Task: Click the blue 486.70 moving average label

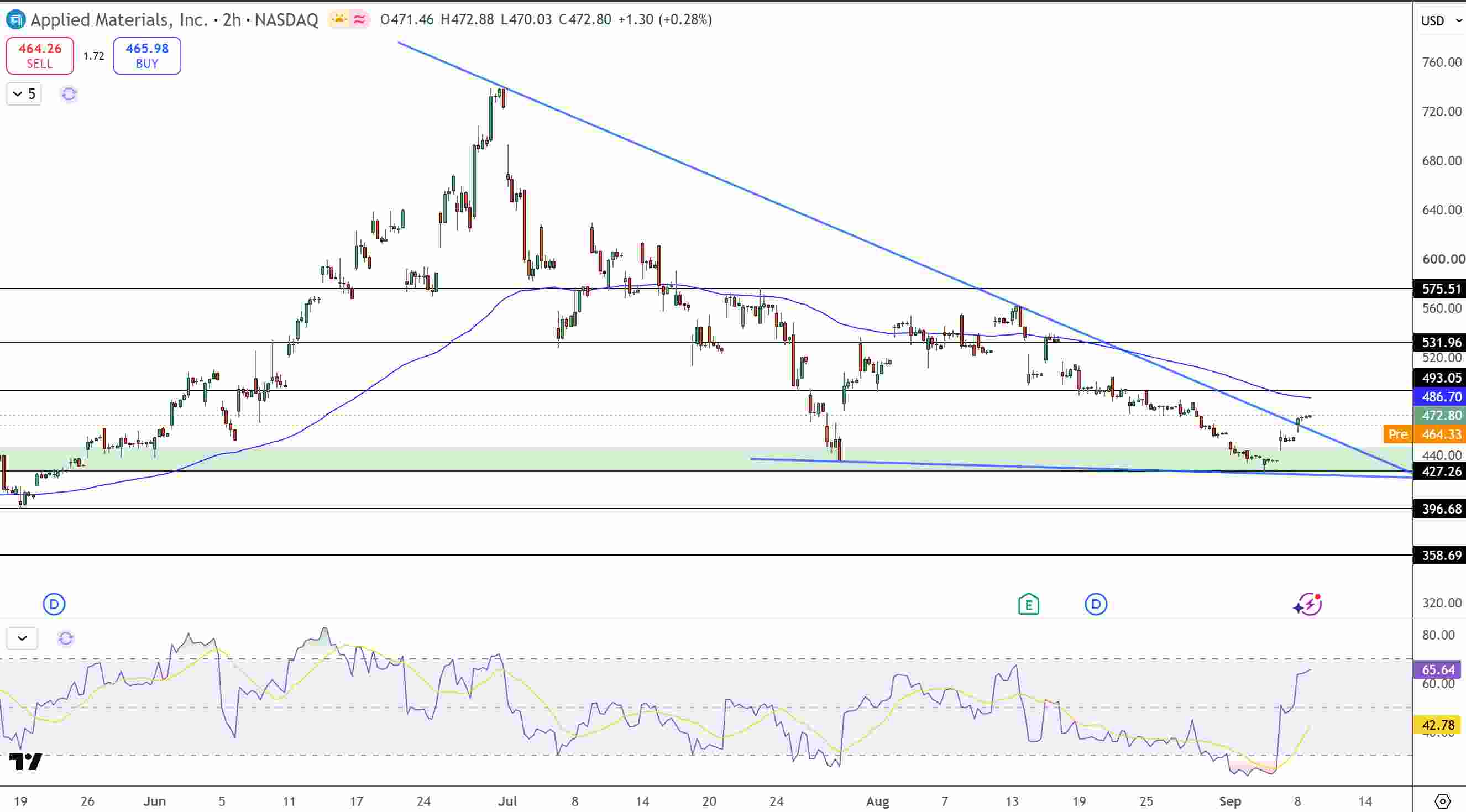Action: pyautogui.click(x=1440, y=397)
